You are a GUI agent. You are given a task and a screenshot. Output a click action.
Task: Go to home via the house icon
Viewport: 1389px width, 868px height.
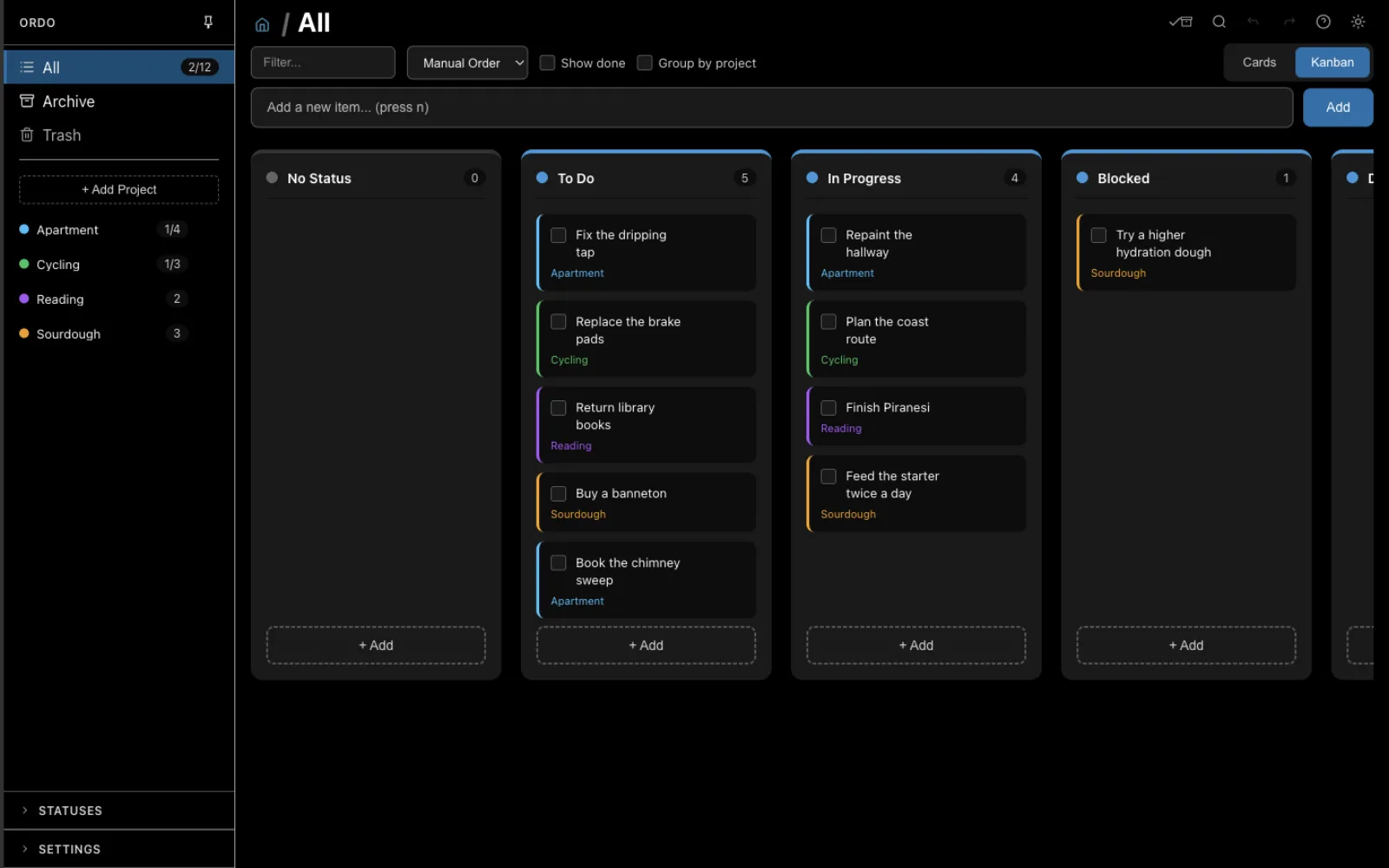point(262,24)
